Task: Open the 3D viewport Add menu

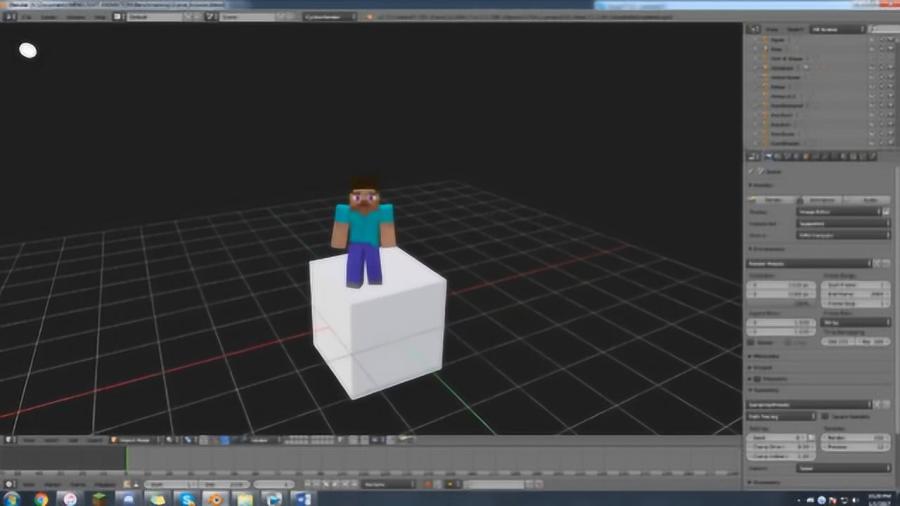Action: 73,440
